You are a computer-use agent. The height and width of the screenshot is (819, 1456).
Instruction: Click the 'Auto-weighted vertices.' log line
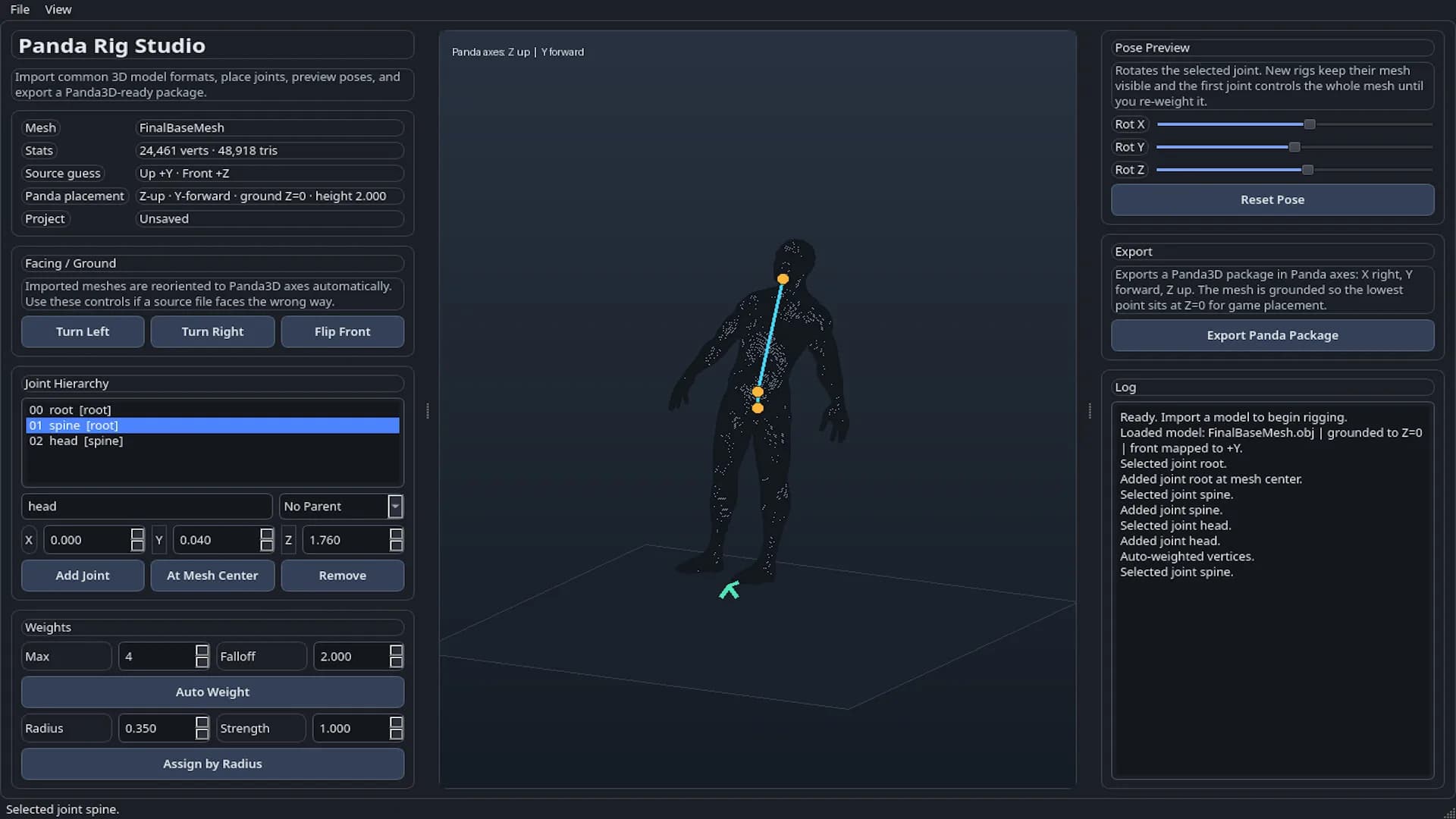coord(1187,556)
